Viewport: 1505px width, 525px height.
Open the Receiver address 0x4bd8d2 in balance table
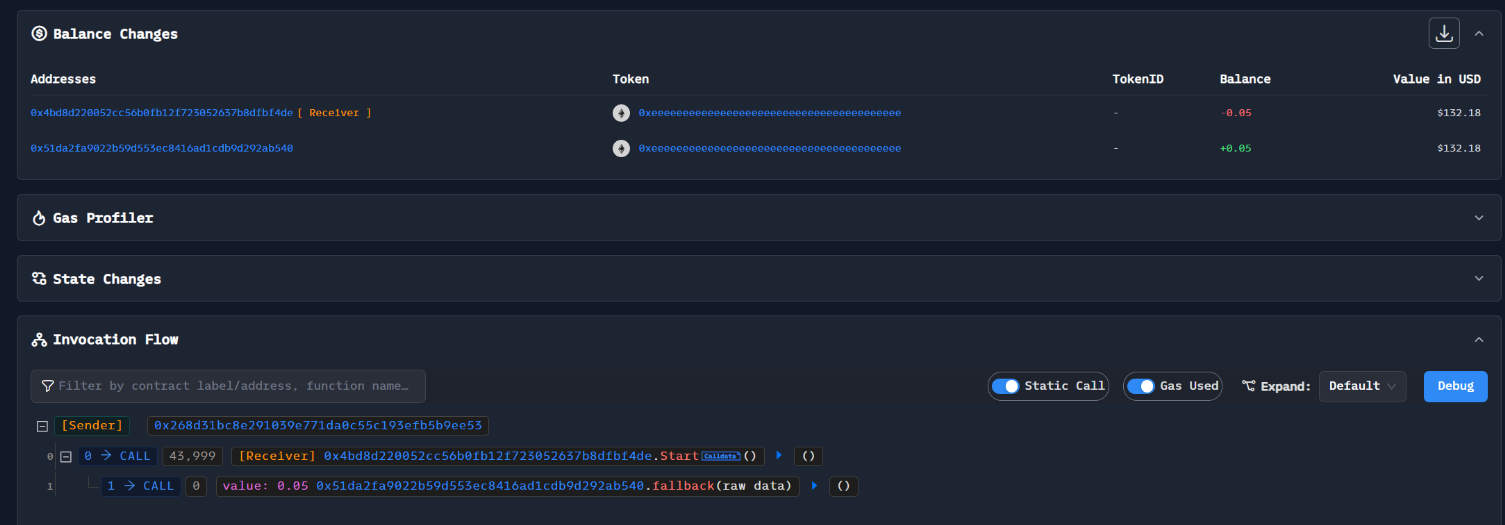[161, 113]
